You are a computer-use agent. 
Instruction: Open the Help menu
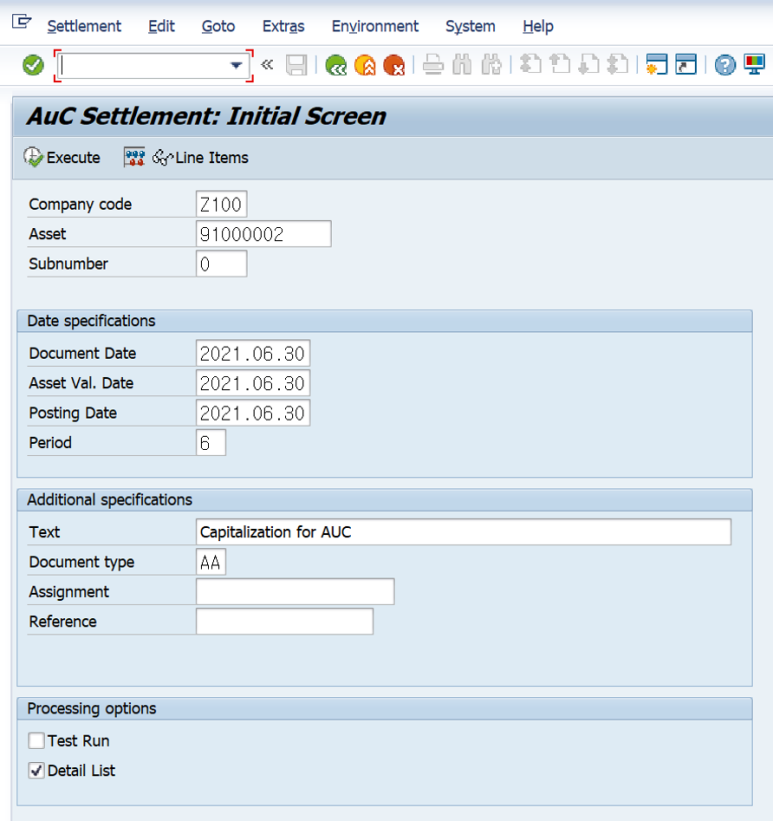pos(538,26)
